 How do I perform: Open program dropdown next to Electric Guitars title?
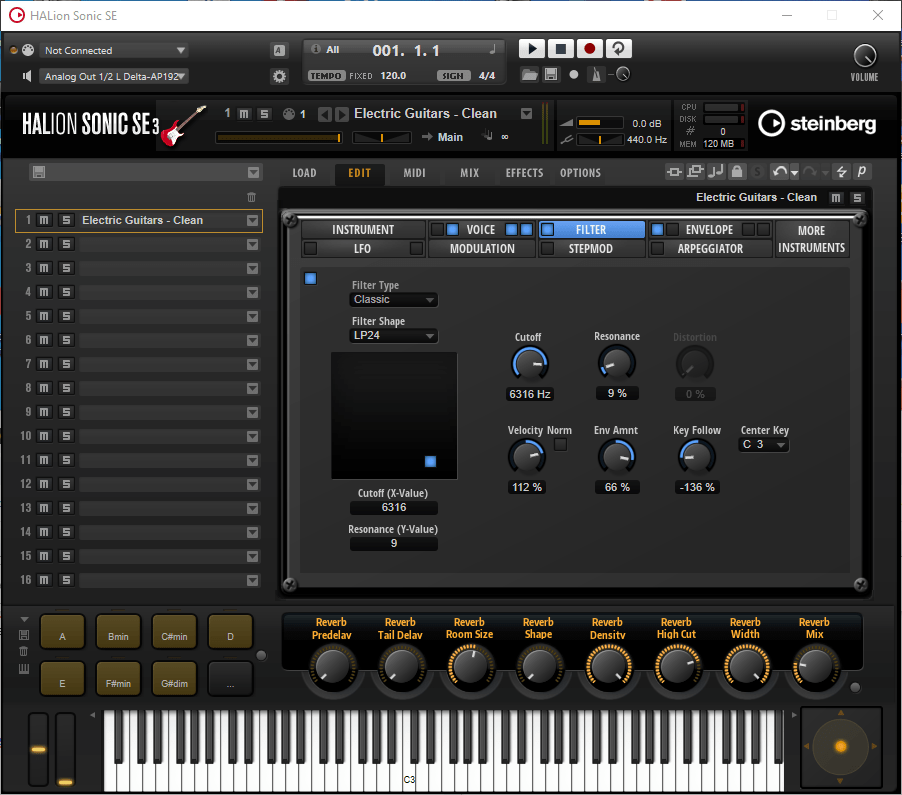[526, 114]
